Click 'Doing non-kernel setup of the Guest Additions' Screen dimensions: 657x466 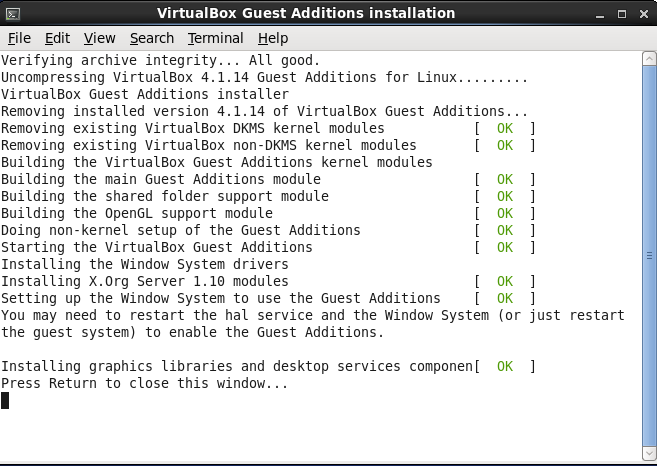181,230
